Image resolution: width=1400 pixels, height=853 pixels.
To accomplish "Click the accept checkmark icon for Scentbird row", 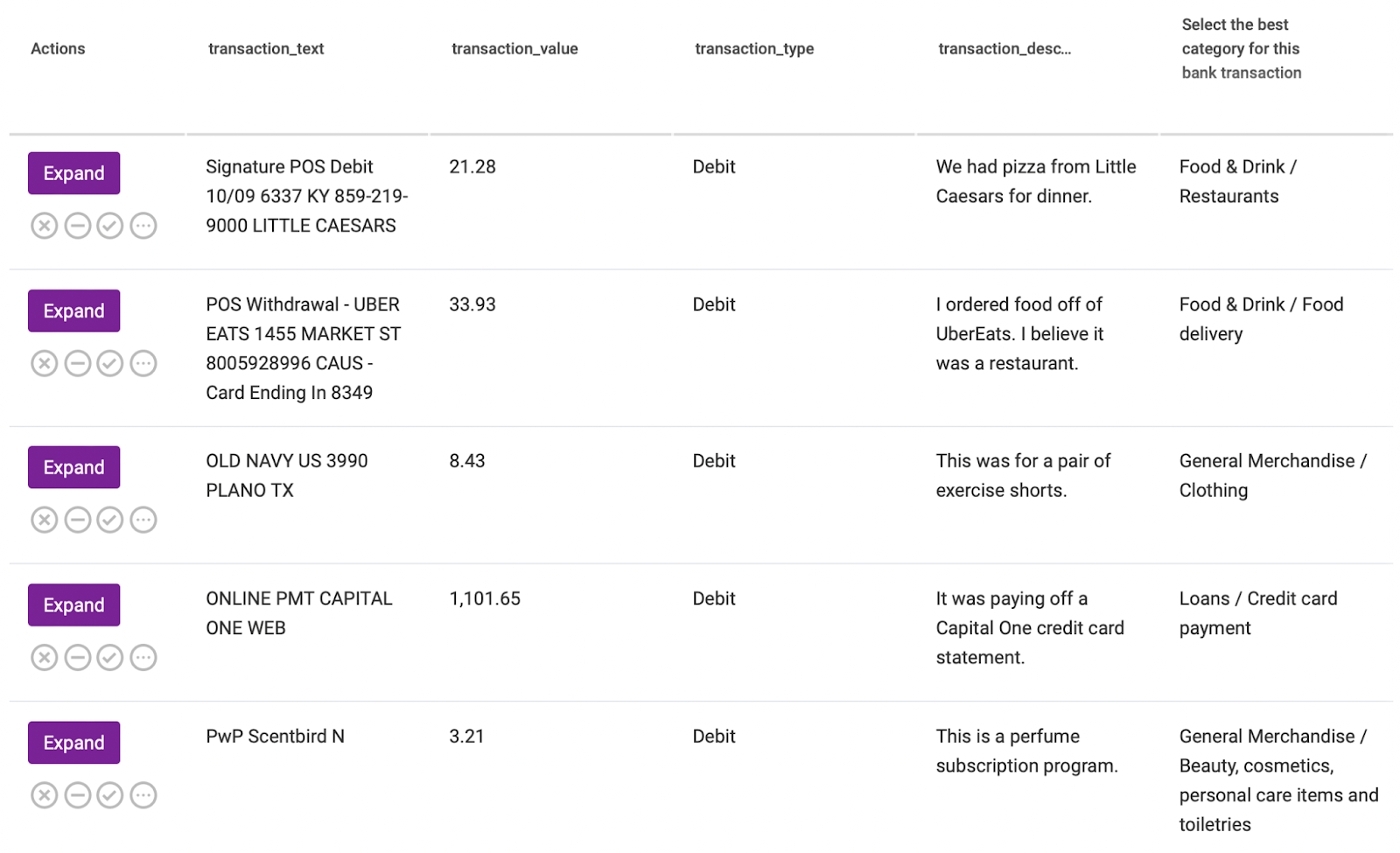I will (x=109, y=795).
